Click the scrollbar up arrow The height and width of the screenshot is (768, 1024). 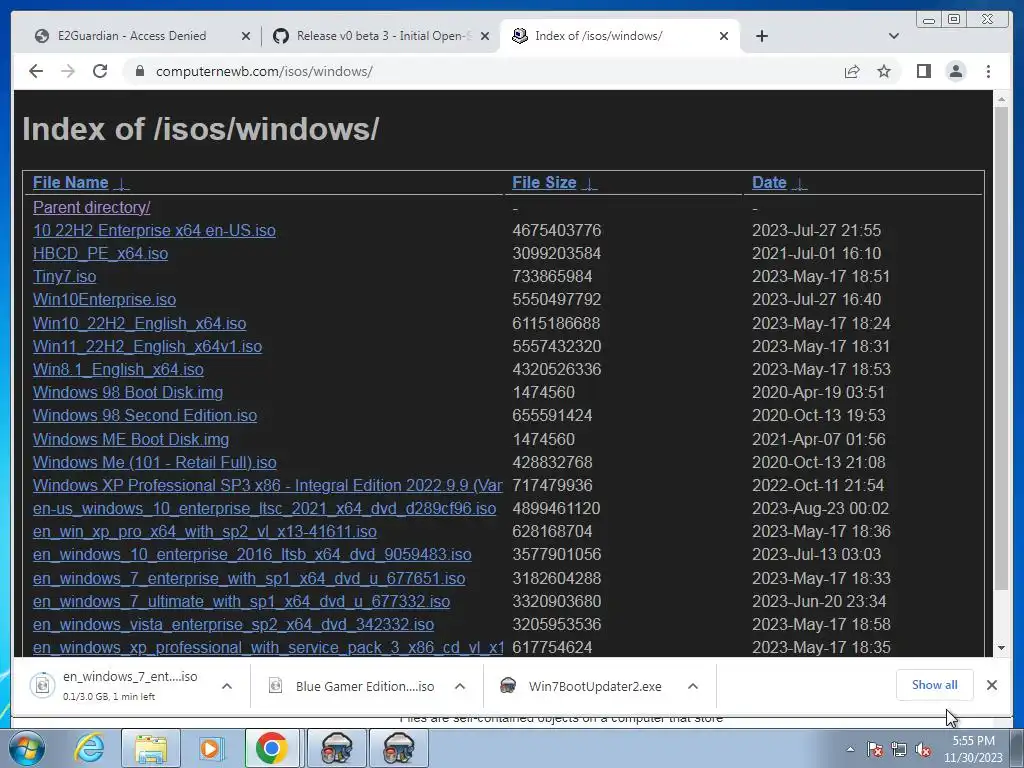tap(1001, 99)
